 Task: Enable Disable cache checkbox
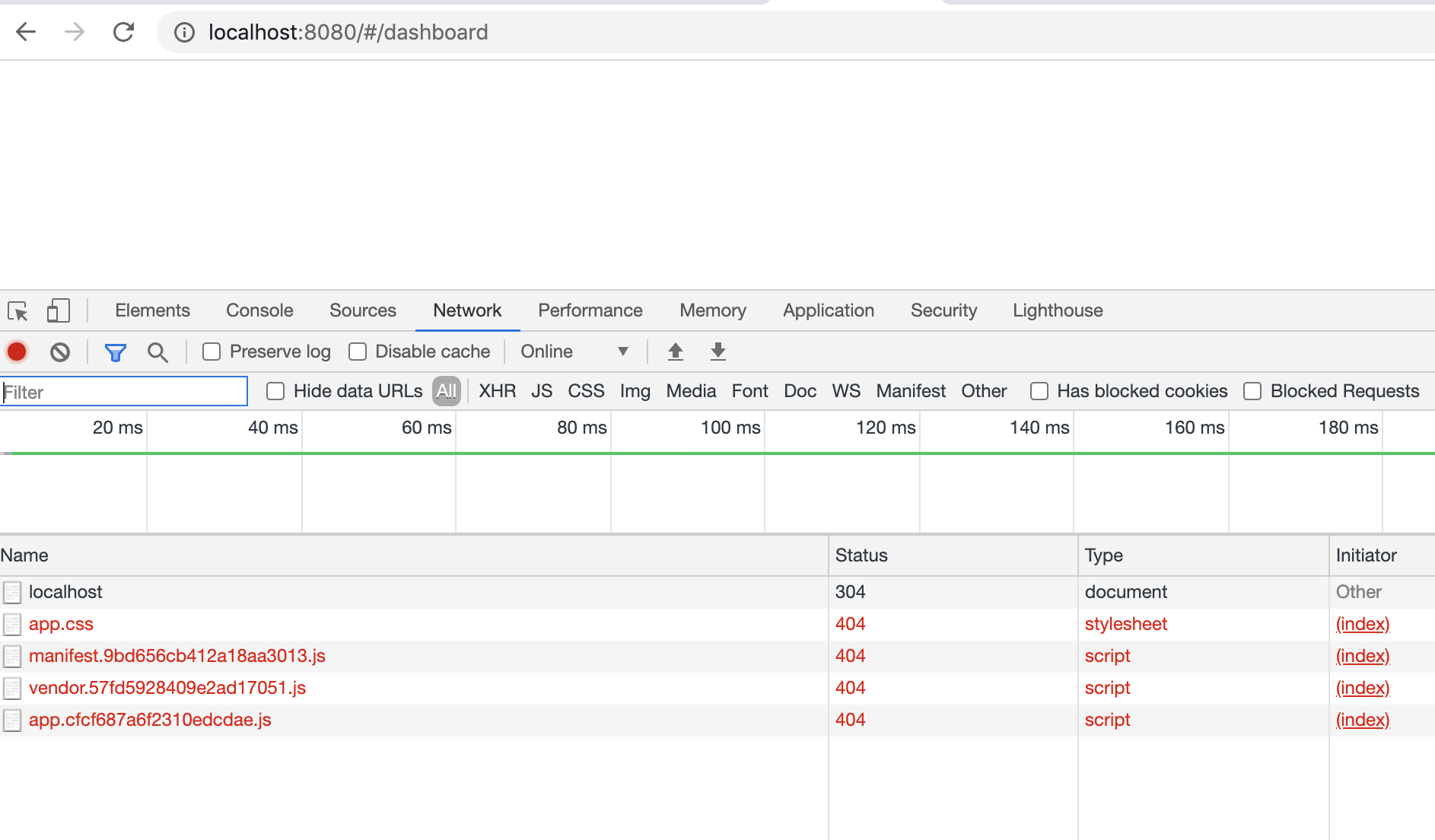pyautogui.click(x=358, y=352)
